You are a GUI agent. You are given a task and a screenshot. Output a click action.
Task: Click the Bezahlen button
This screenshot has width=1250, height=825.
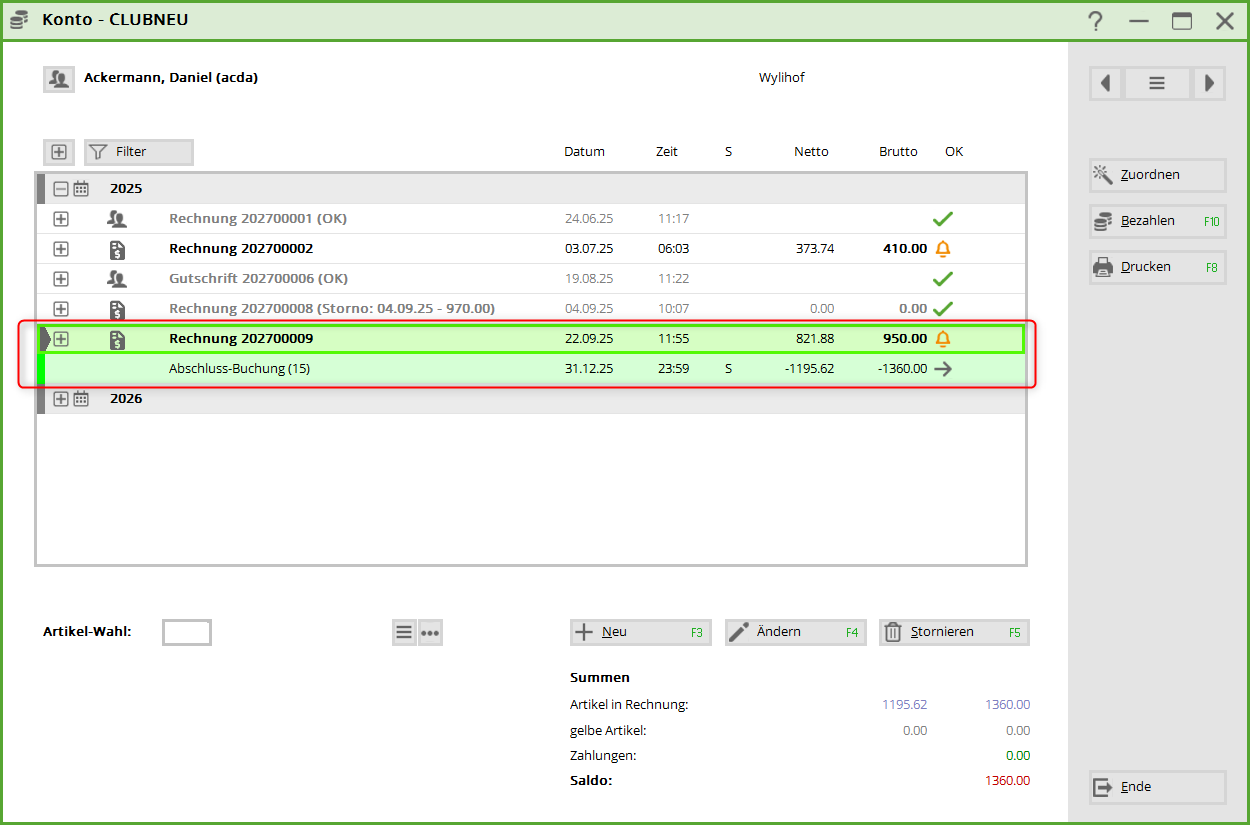click(x=1157, y=221)
